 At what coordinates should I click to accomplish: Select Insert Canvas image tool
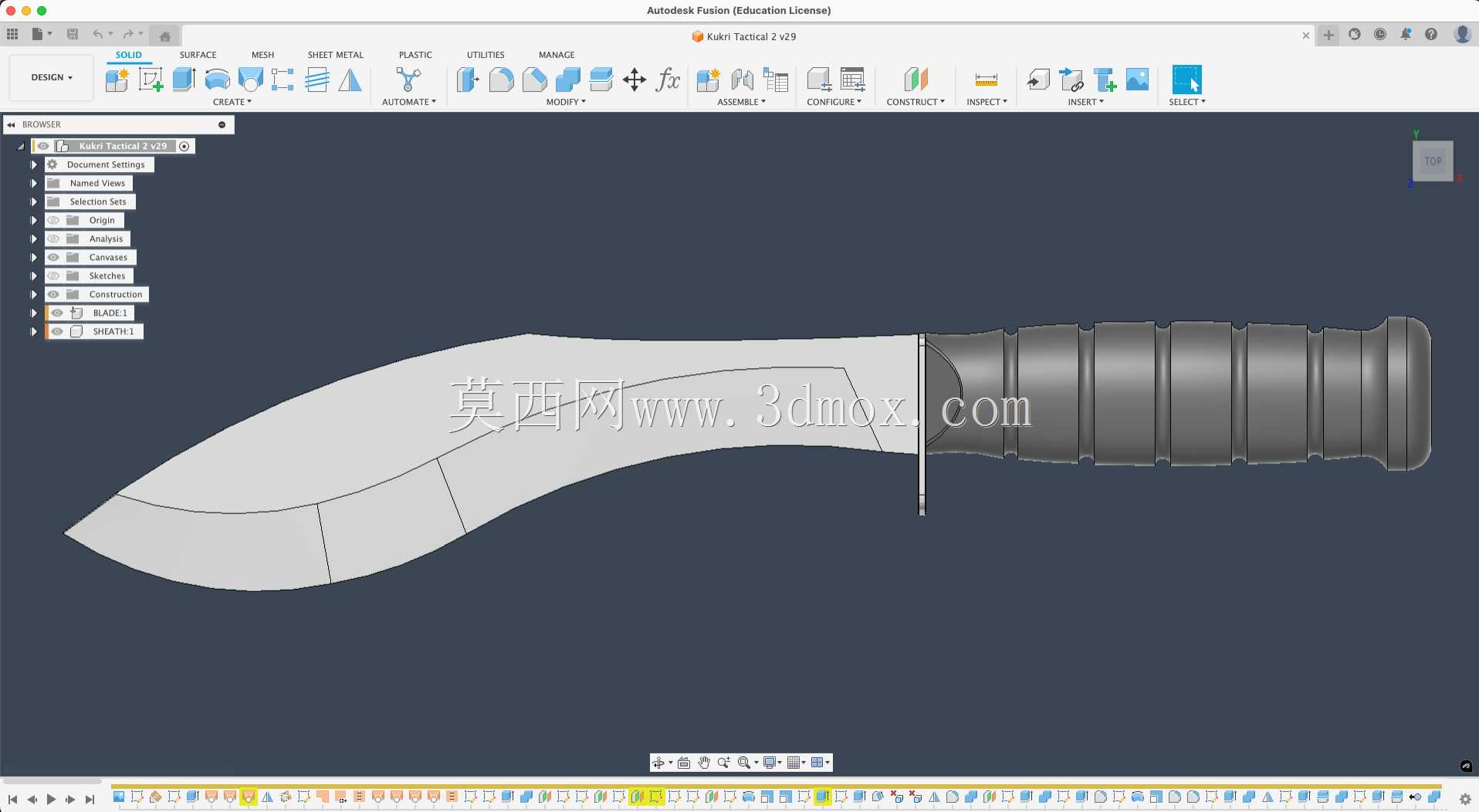[x=1138, y=80]
